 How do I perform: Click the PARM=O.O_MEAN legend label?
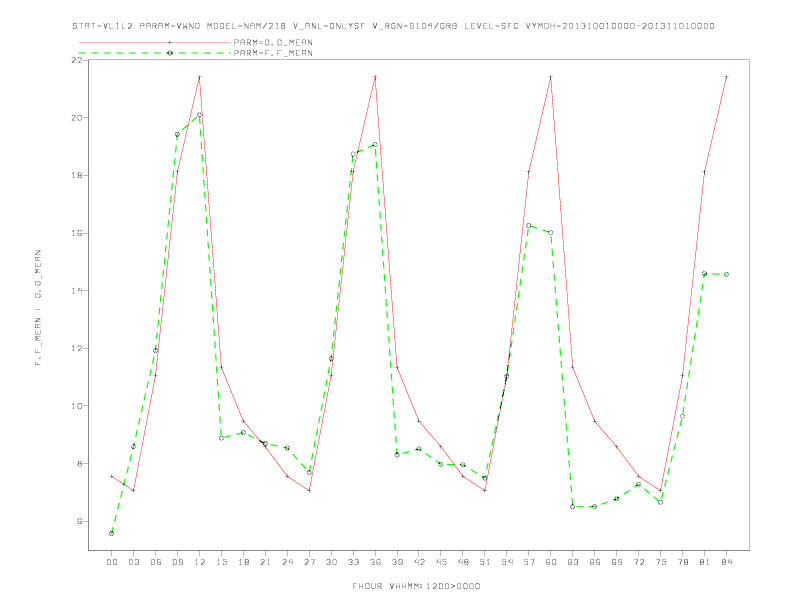(273, 42)
